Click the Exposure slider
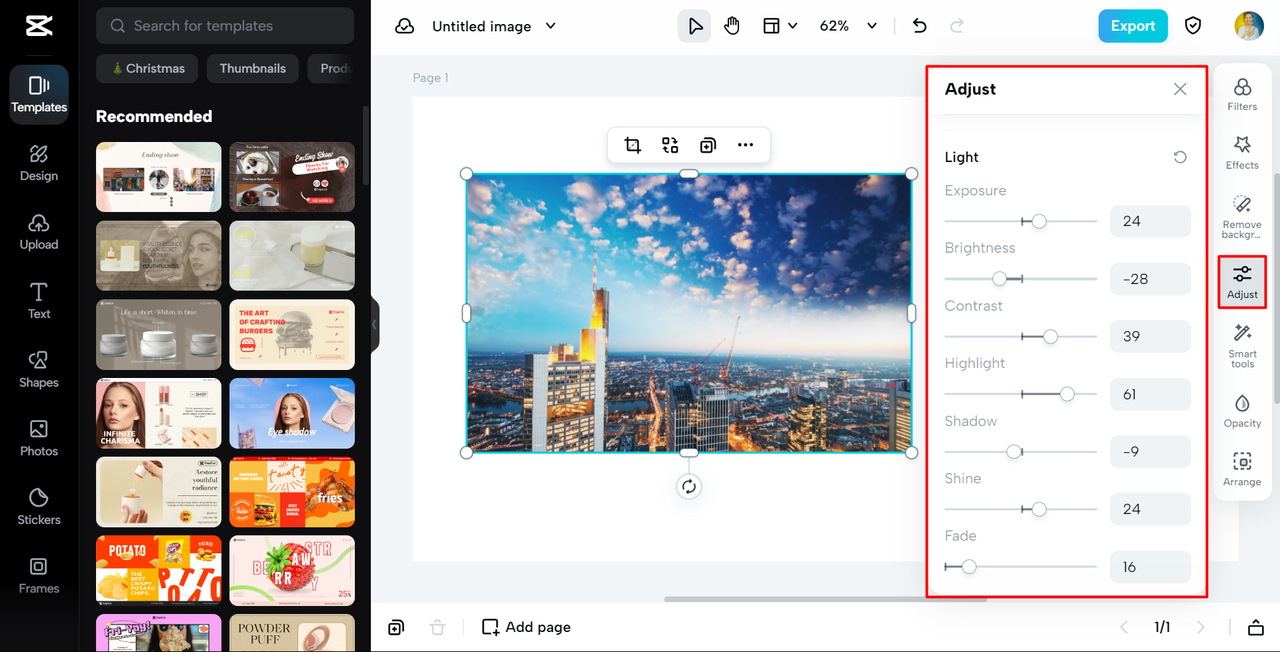This screenshot has height=652, width=1280. tap(1020, 221)
